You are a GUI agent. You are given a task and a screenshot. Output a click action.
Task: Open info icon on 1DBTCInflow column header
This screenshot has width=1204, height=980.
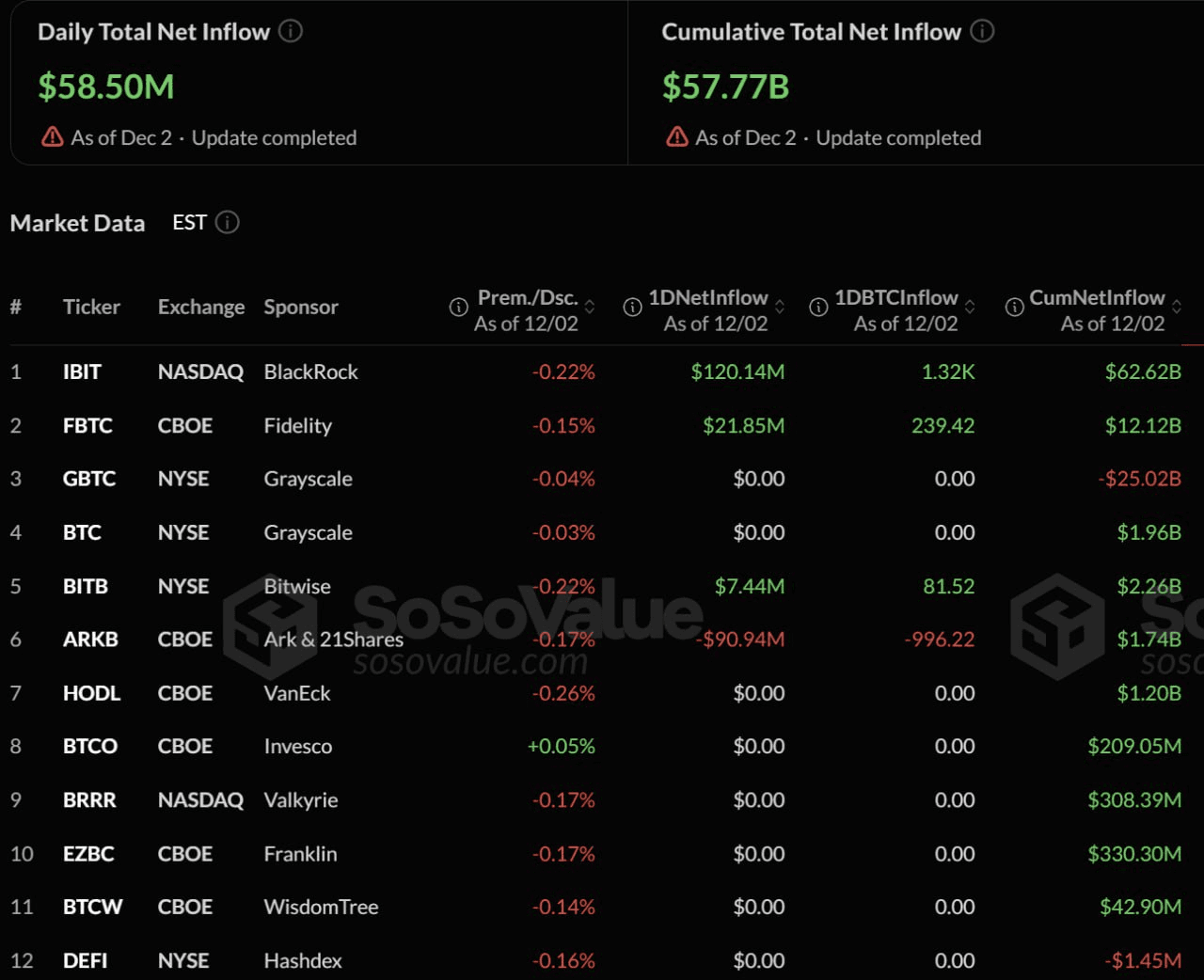click(x=818, y=307)
